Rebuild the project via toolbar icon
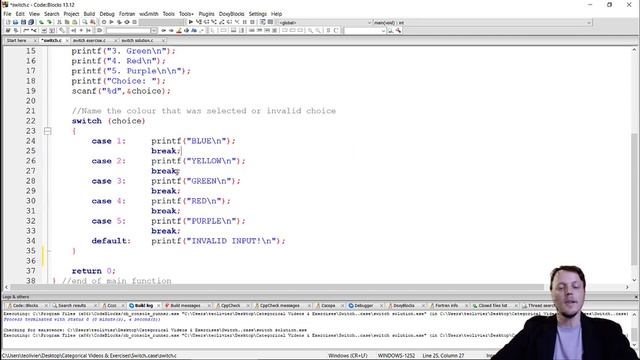The image size is (640, 360). point(127,22)
